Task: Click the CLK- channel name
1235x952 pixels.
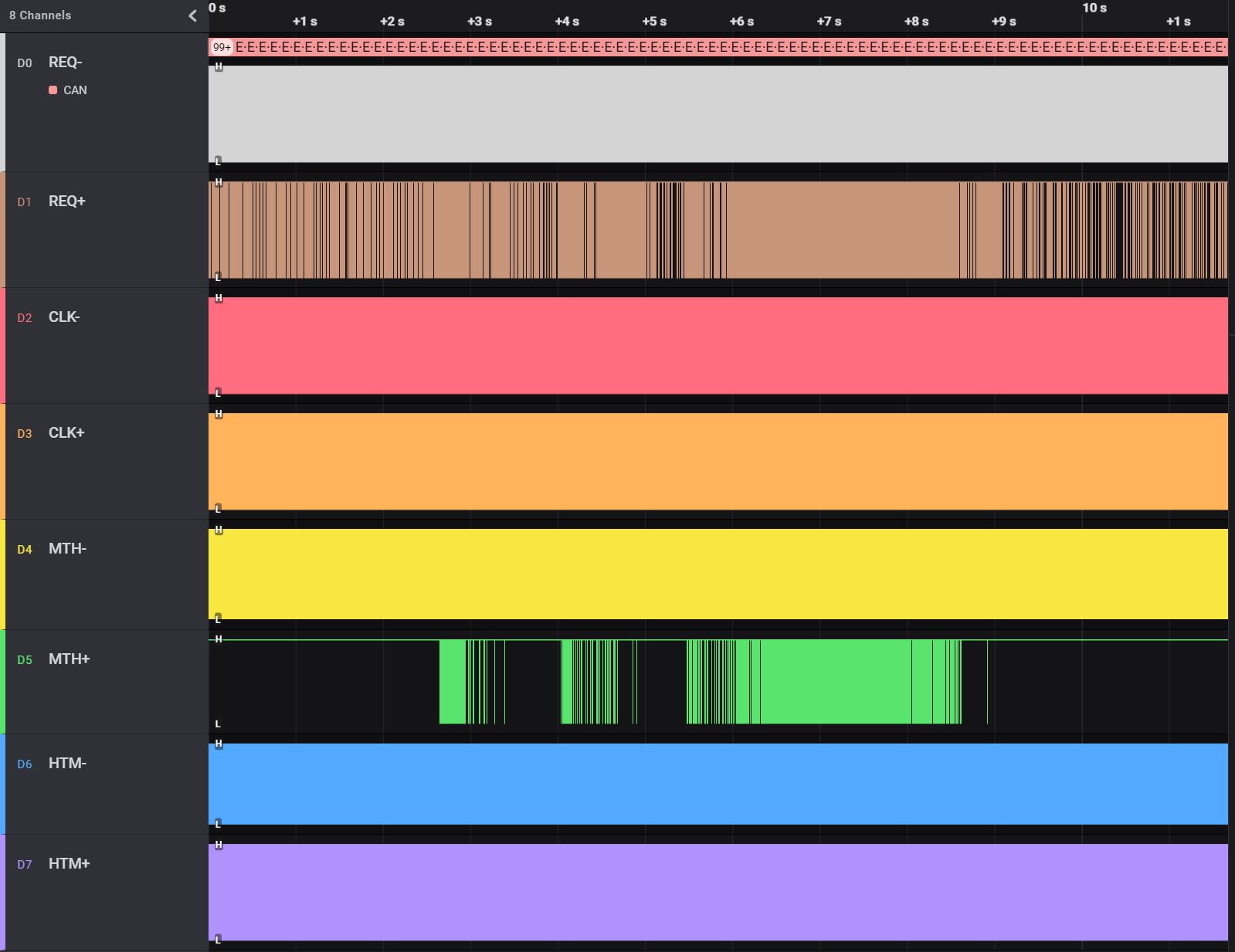Action: (64, 317)
